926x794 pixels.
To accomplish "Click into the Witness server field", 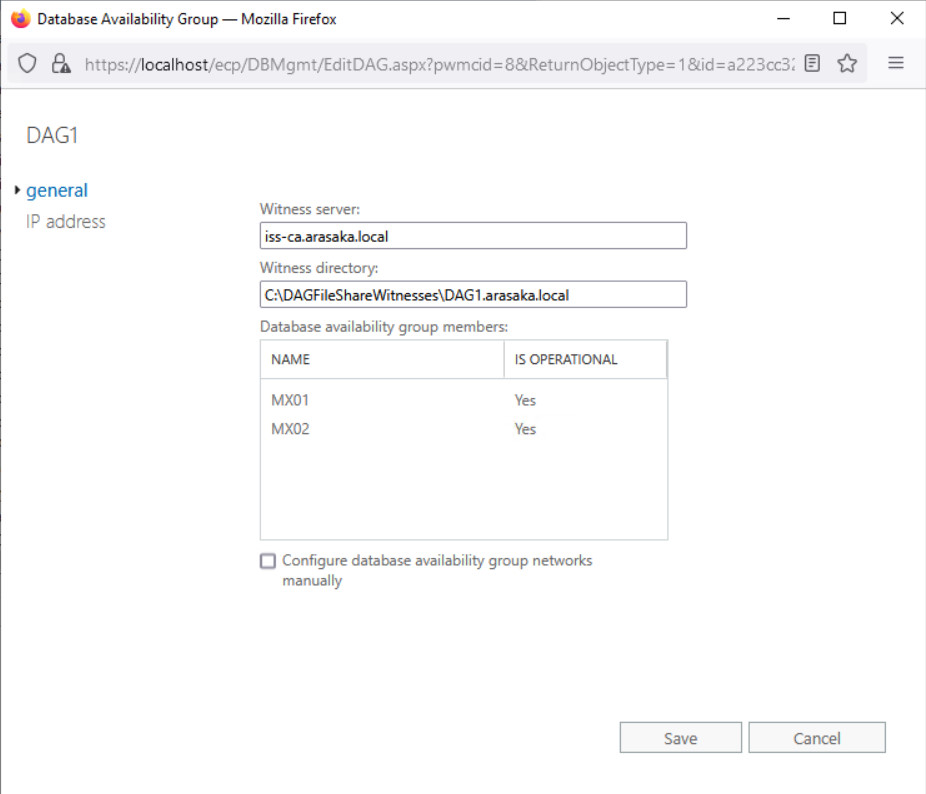I will coord(472,236).
